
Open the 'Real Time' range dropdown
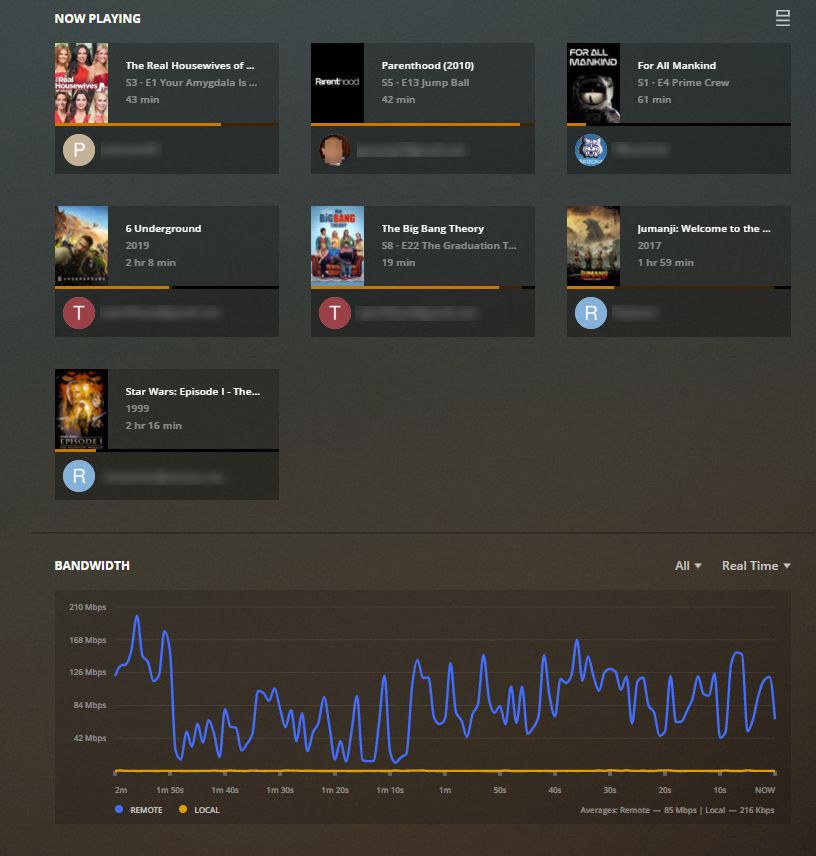coord(756,566)
